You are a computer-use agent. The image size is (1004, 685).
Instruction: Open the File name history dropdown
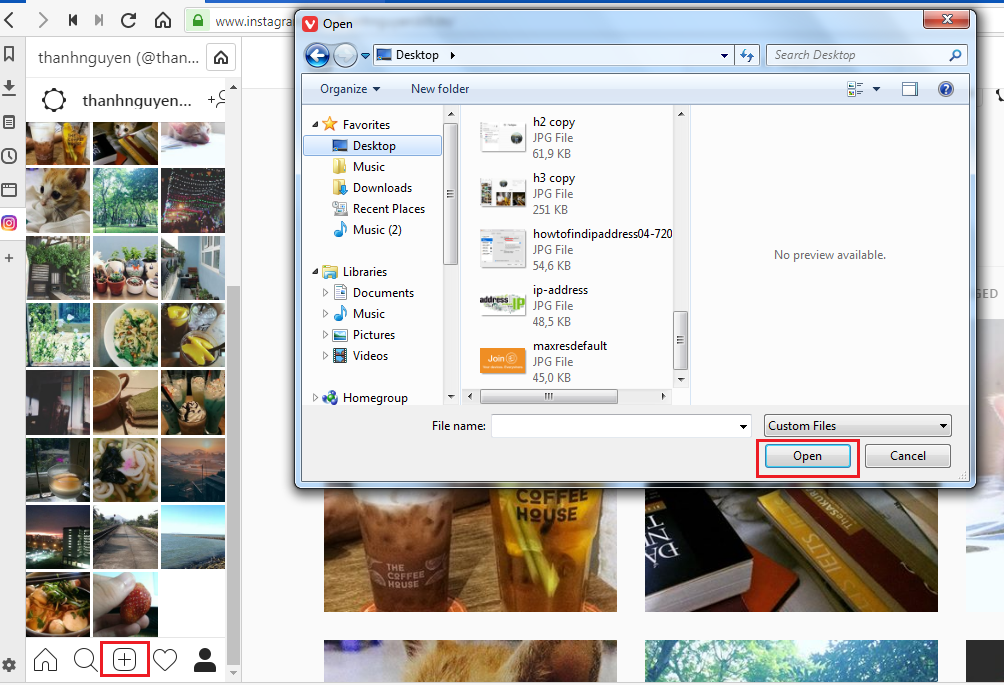point(743,426)
